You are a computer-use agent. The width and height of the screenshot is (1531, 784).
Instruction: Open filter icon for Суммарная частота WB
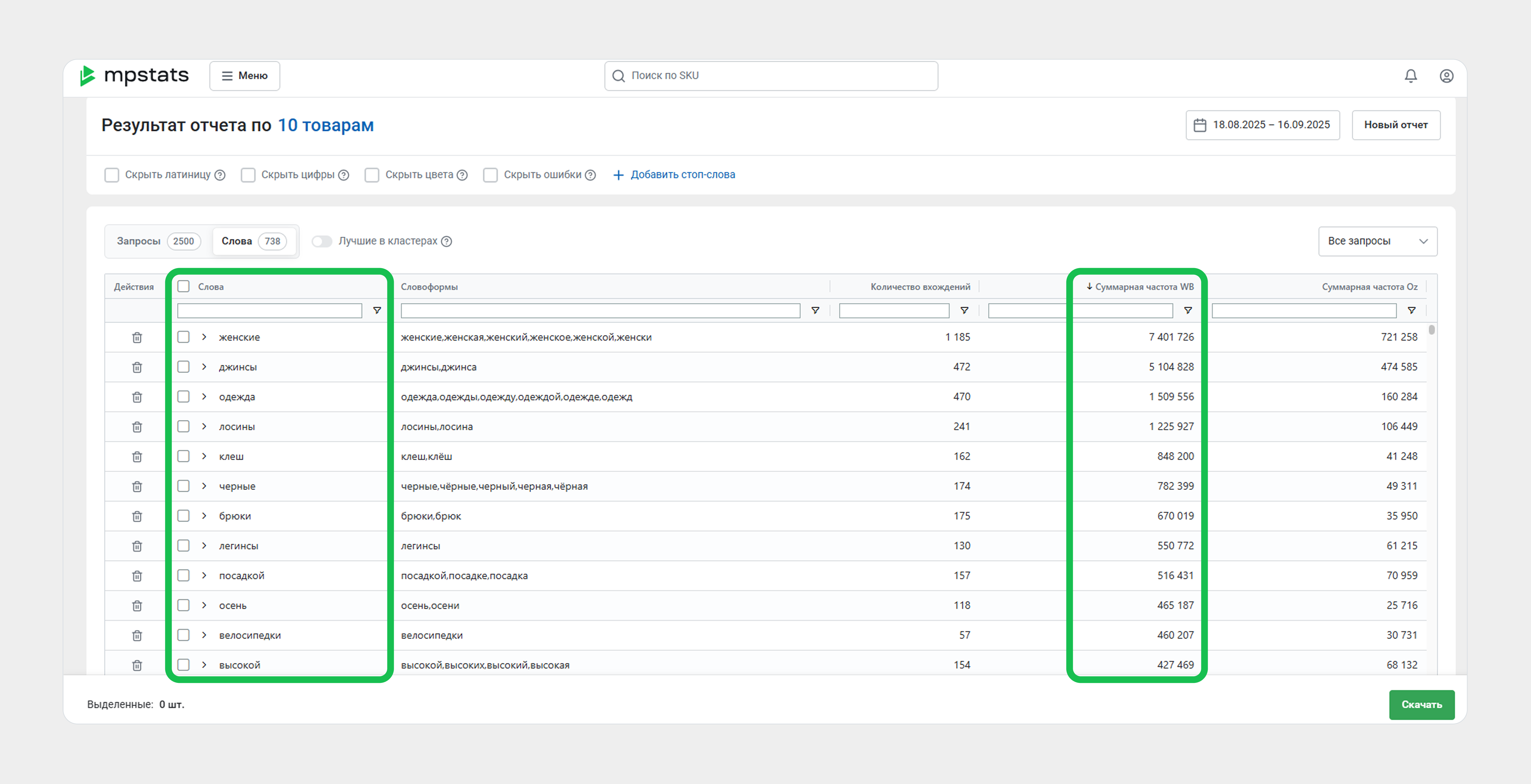(1188, 310)
